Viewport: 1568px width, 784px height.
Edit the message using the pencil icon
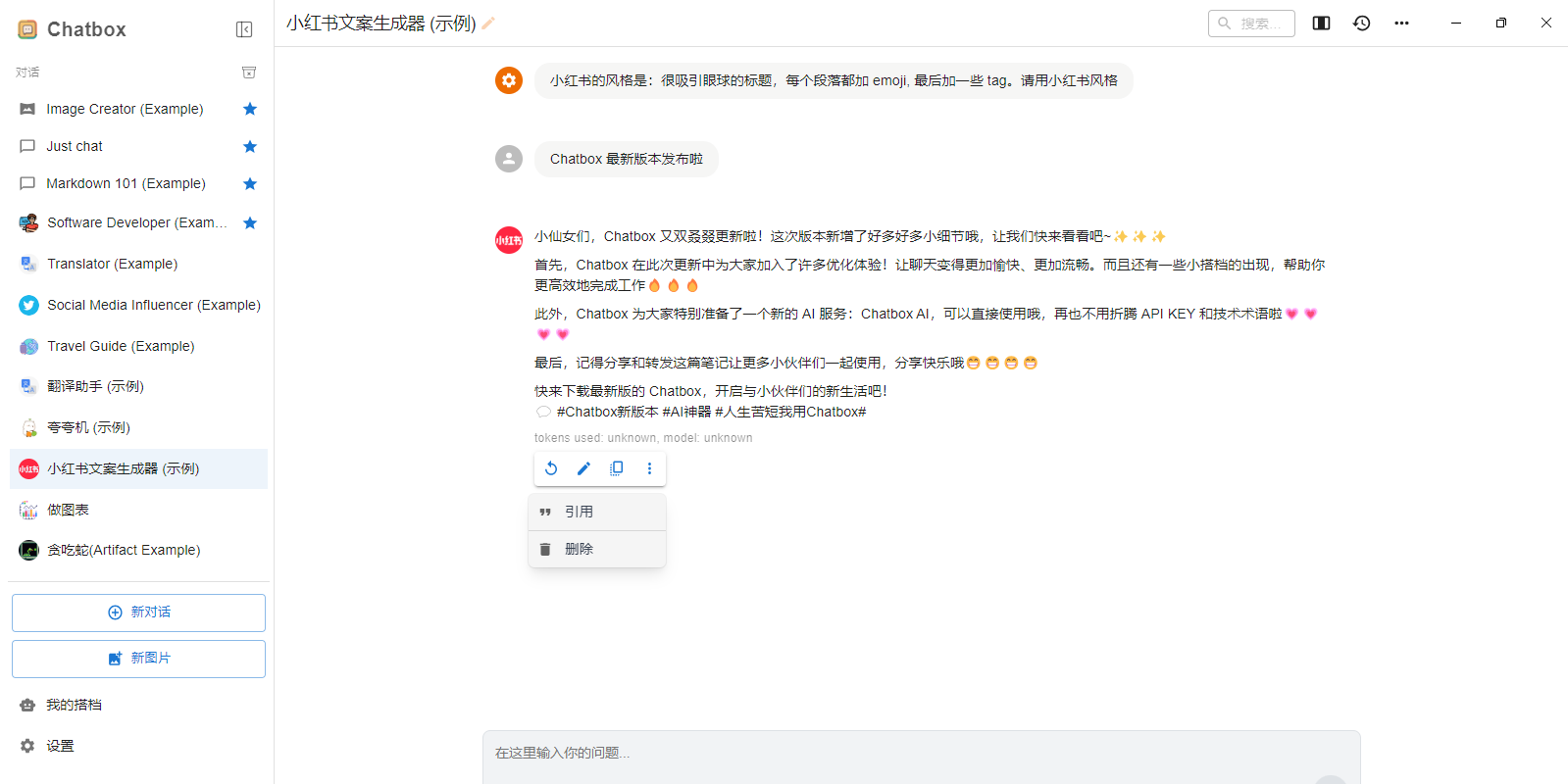point(583,468)
